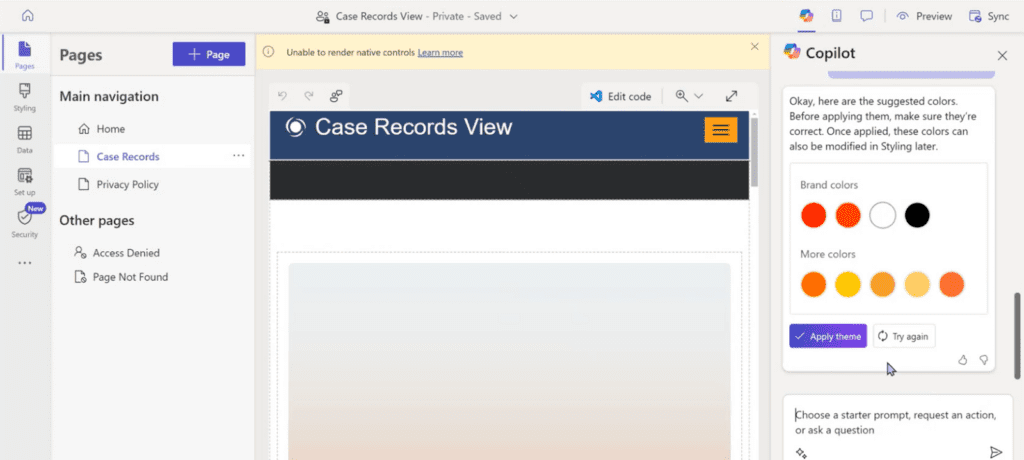The height and width of the screenshot is (460, 1024).
Task: Select the Privacy Policy page
Action: (x=127, y=184)
